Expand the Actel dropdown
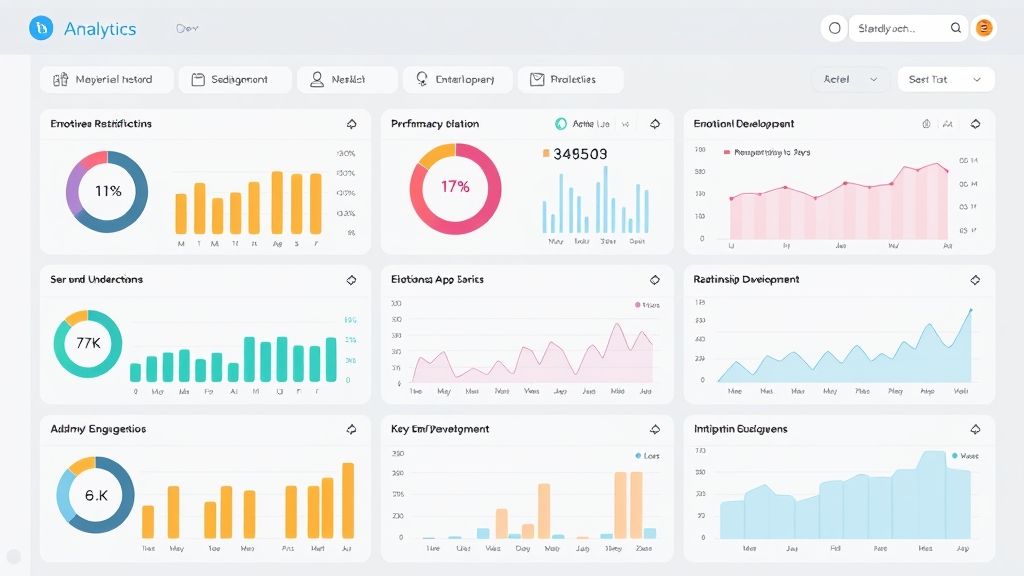 850,78
